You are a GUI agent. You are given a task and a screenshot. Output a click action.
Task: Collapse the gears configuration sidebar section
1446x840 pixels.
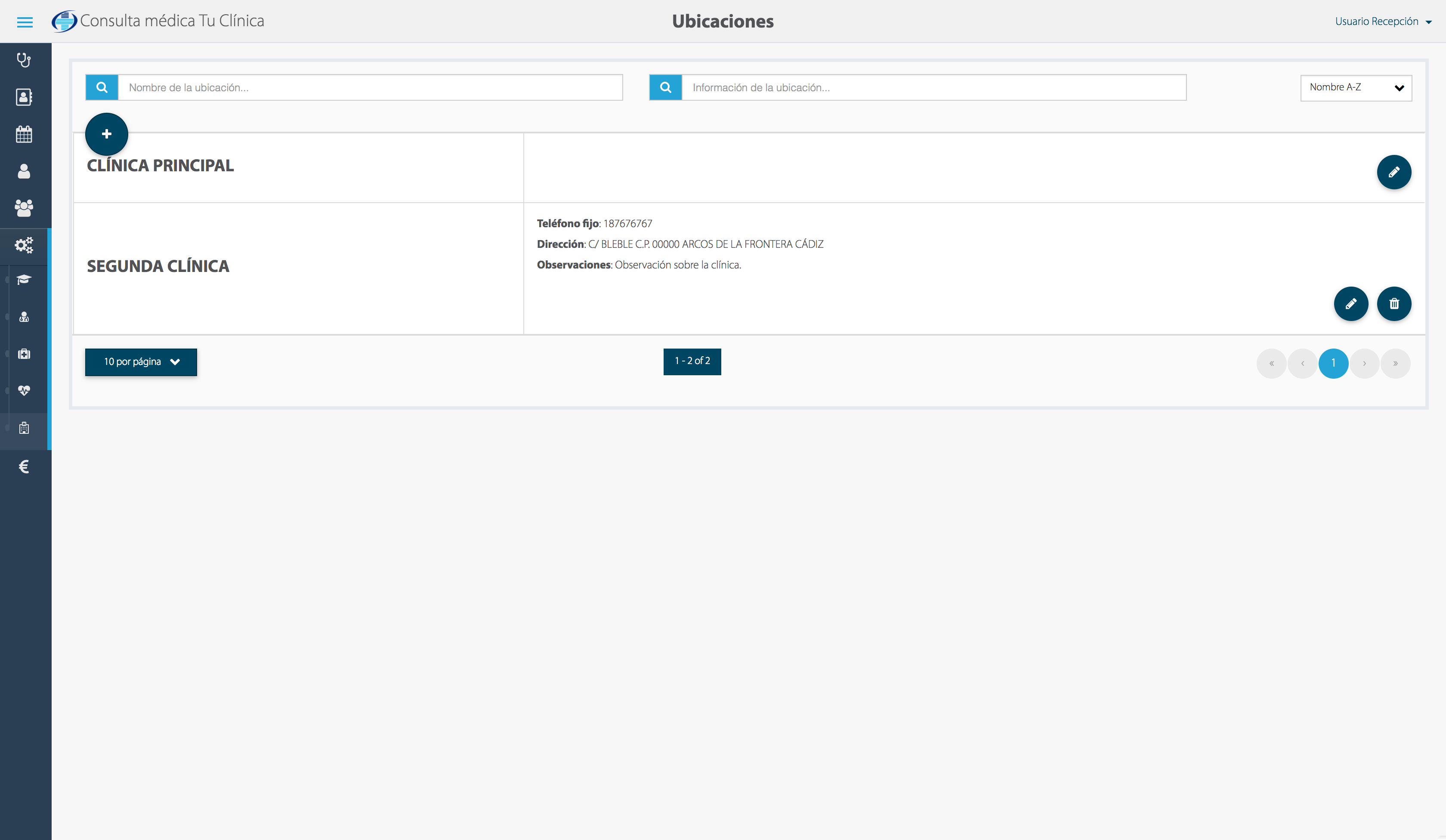pos(24,246)
